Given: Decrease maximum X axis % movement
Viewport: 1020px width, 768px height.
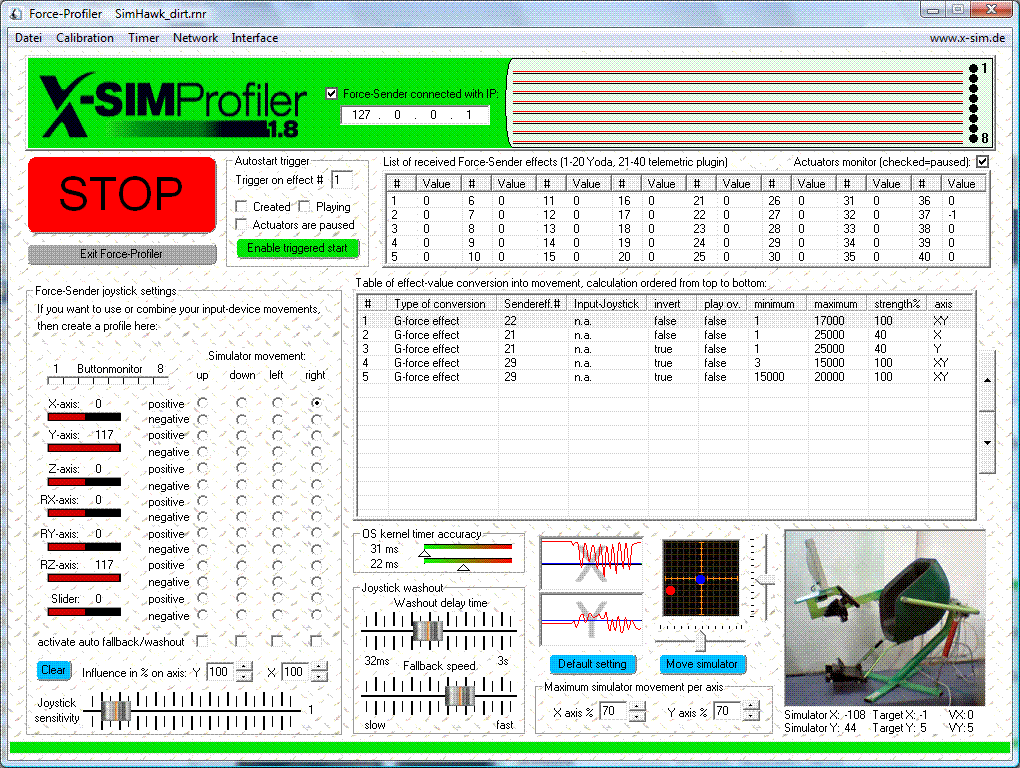Looking at the screenshot, I should [637, 716].
